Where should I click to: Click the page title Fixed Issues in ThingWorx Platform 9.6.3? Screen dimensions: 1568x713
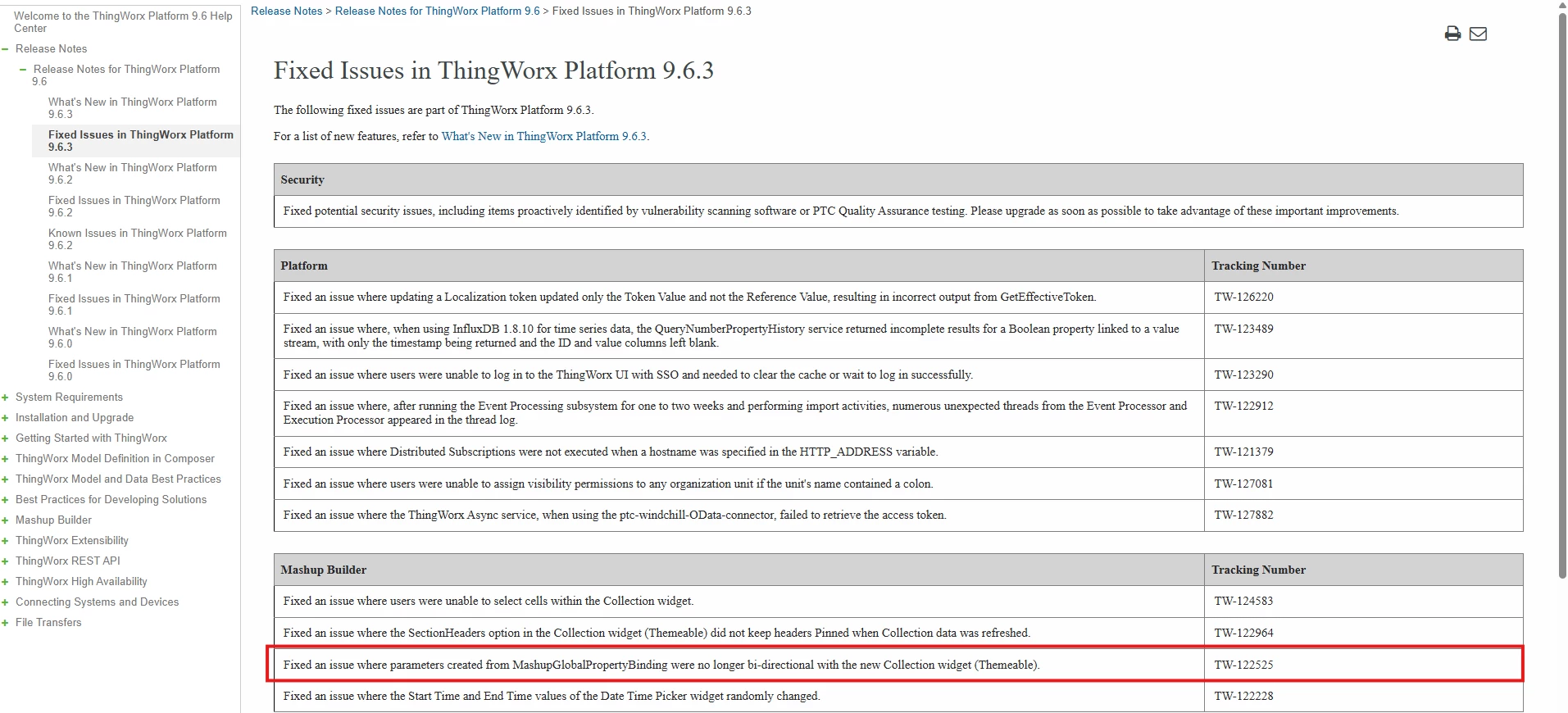(493, 70)
